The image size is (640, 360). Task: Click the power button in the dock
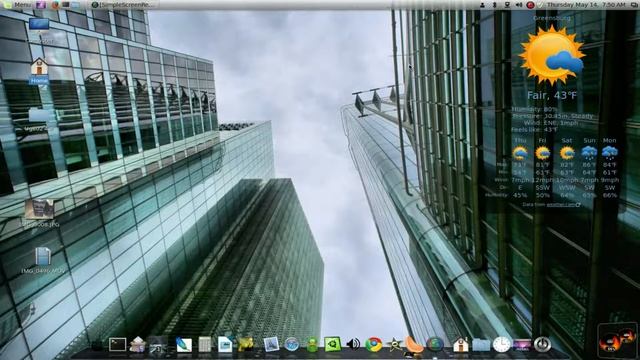coord(542,345)
